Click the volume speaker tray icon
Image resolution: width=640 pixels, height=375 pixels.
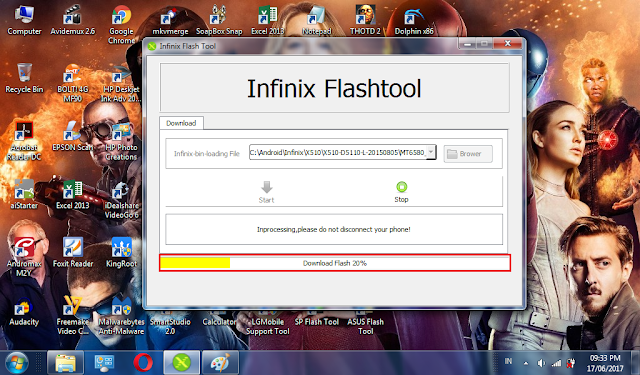(x=541, y=363)
